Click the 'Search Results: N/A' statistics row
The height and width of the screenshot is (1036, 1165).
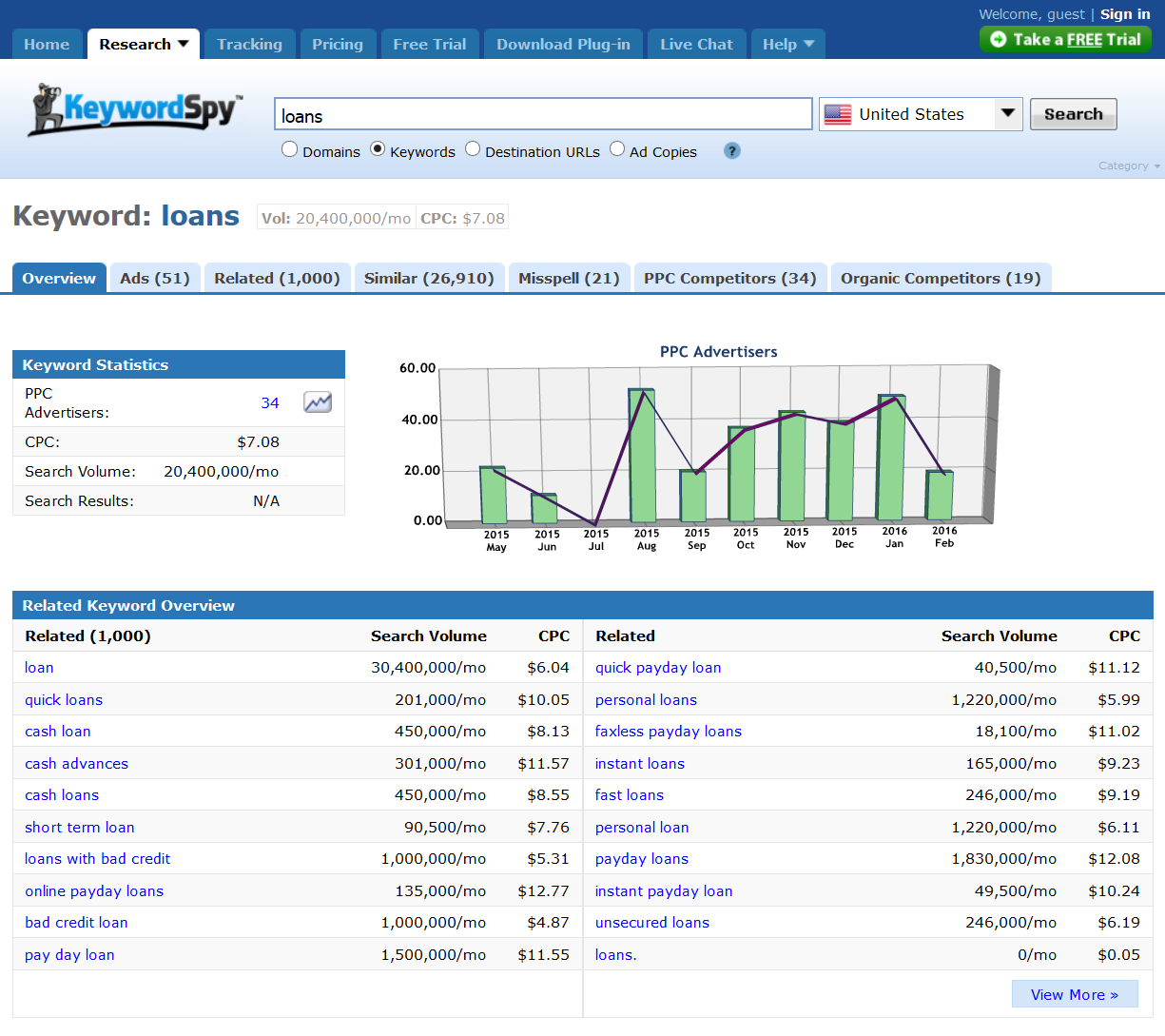click(179, 501)
